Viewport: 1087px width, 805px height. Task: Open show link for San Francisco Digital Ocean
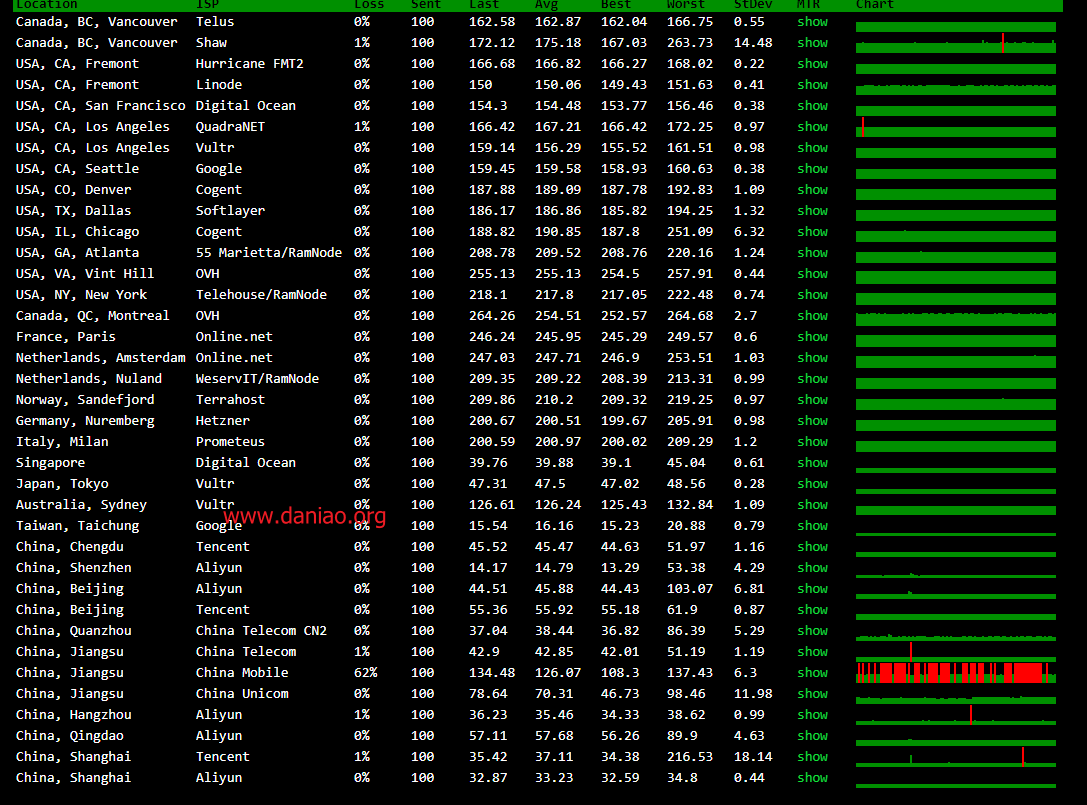click(x=812, y=105)
